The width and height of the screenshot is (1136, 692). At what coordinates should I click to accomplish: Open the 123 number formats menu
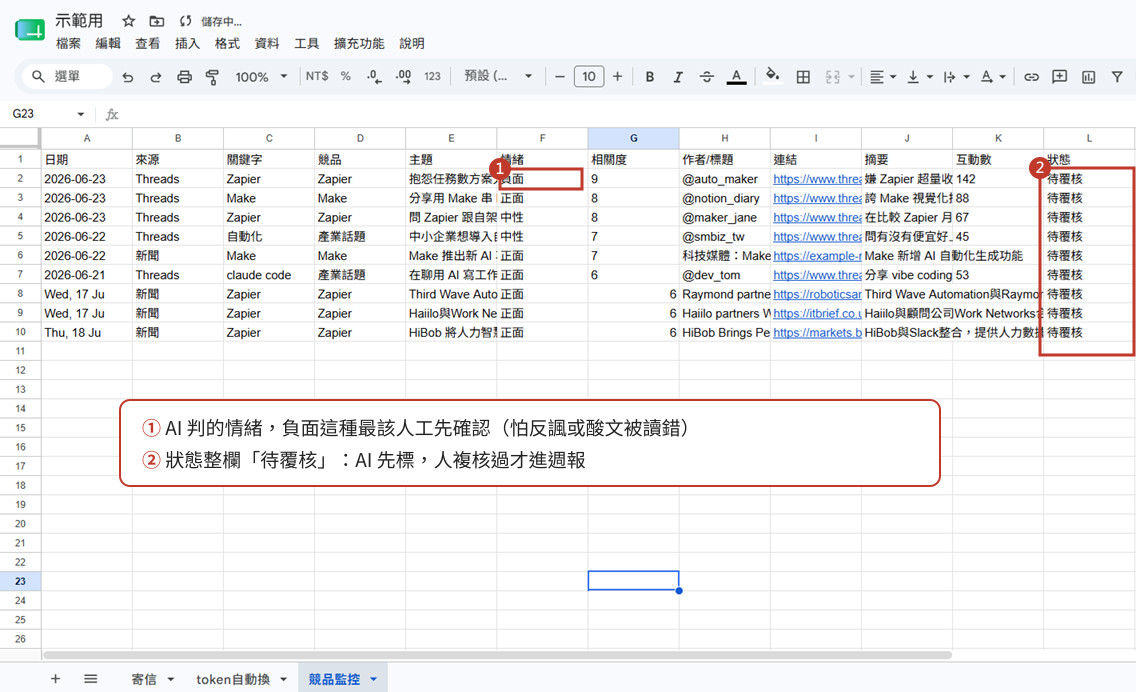pyautogui.click(x=433, y=76)
